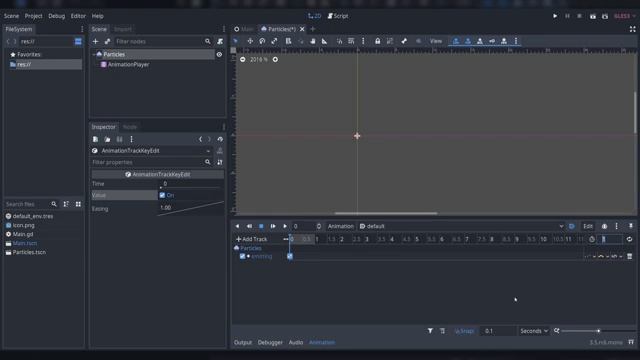Filter animation tracks funnel icon
The height and width of the screenshot is (360, 640).
pos(430,331)
